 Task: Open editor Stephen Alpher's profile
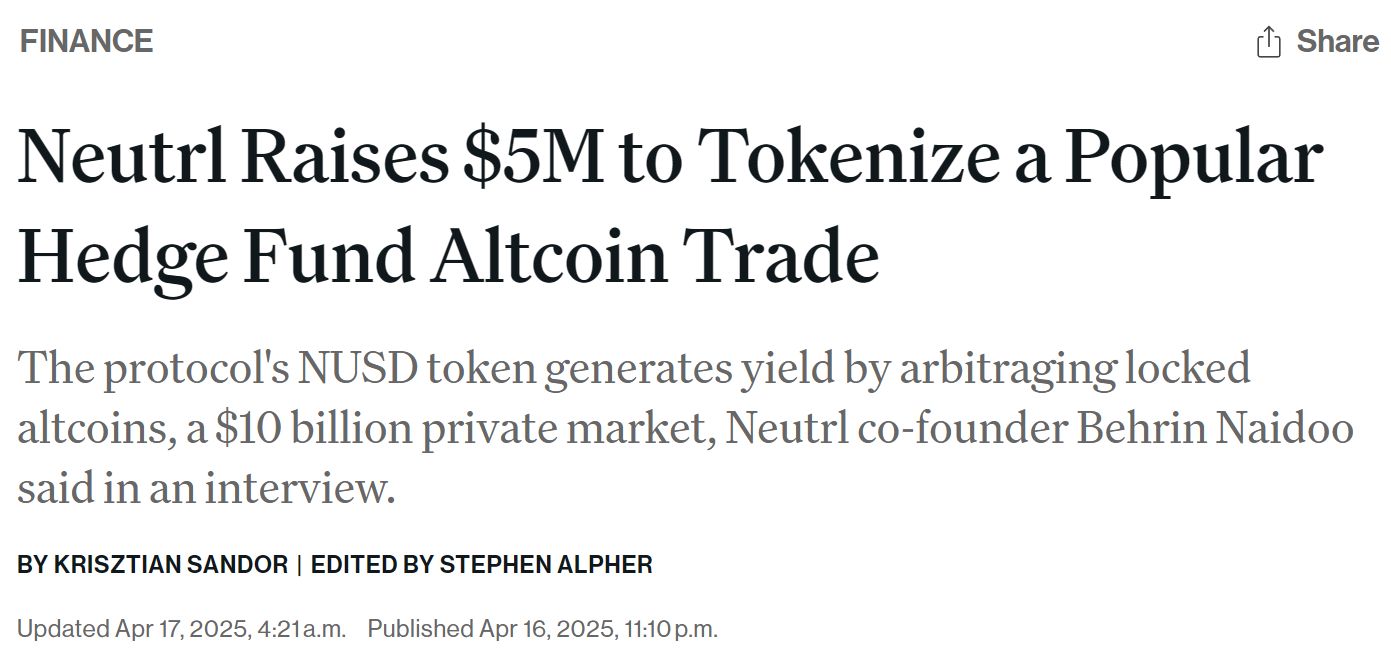[546, 565]
